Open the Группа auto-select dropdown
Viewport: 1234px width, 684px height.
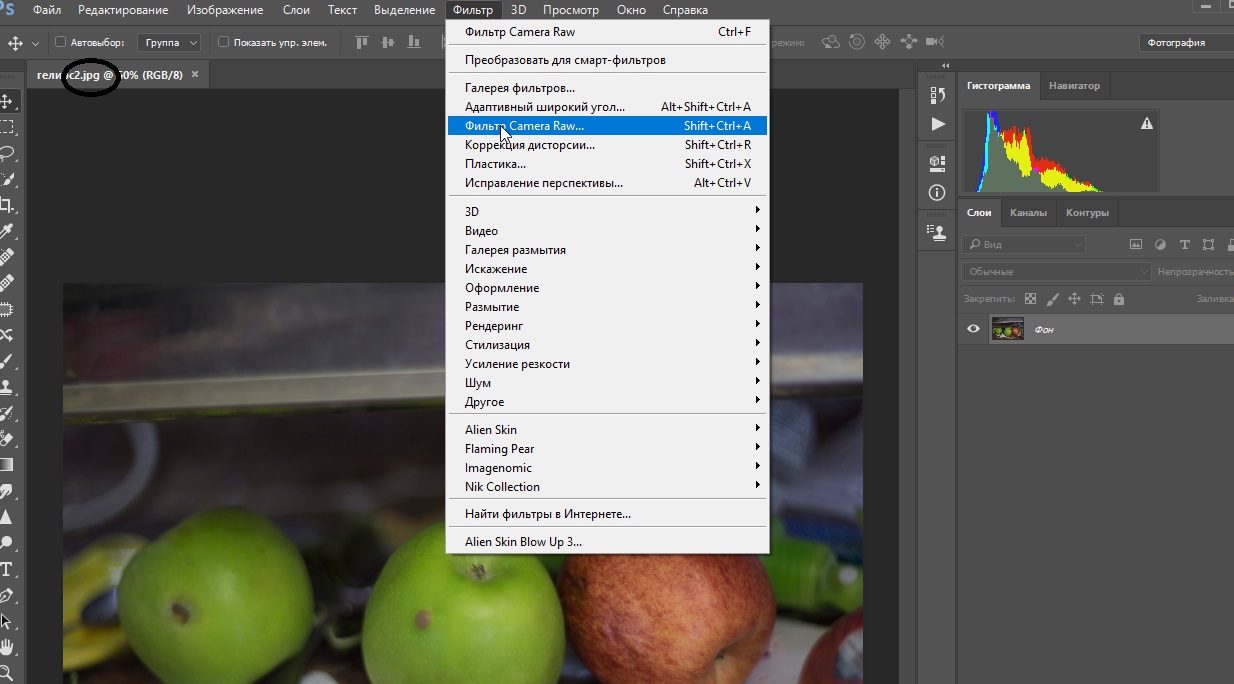pos(170,43)
